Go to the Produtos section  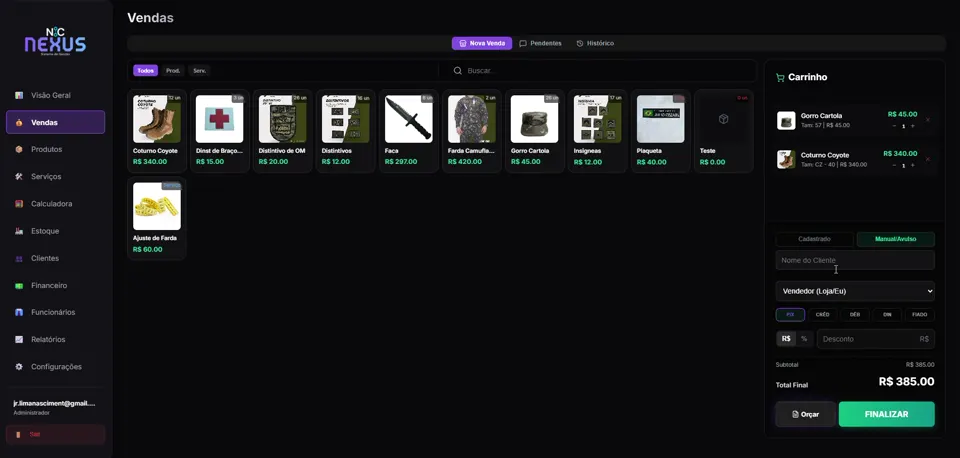[55, 149]
